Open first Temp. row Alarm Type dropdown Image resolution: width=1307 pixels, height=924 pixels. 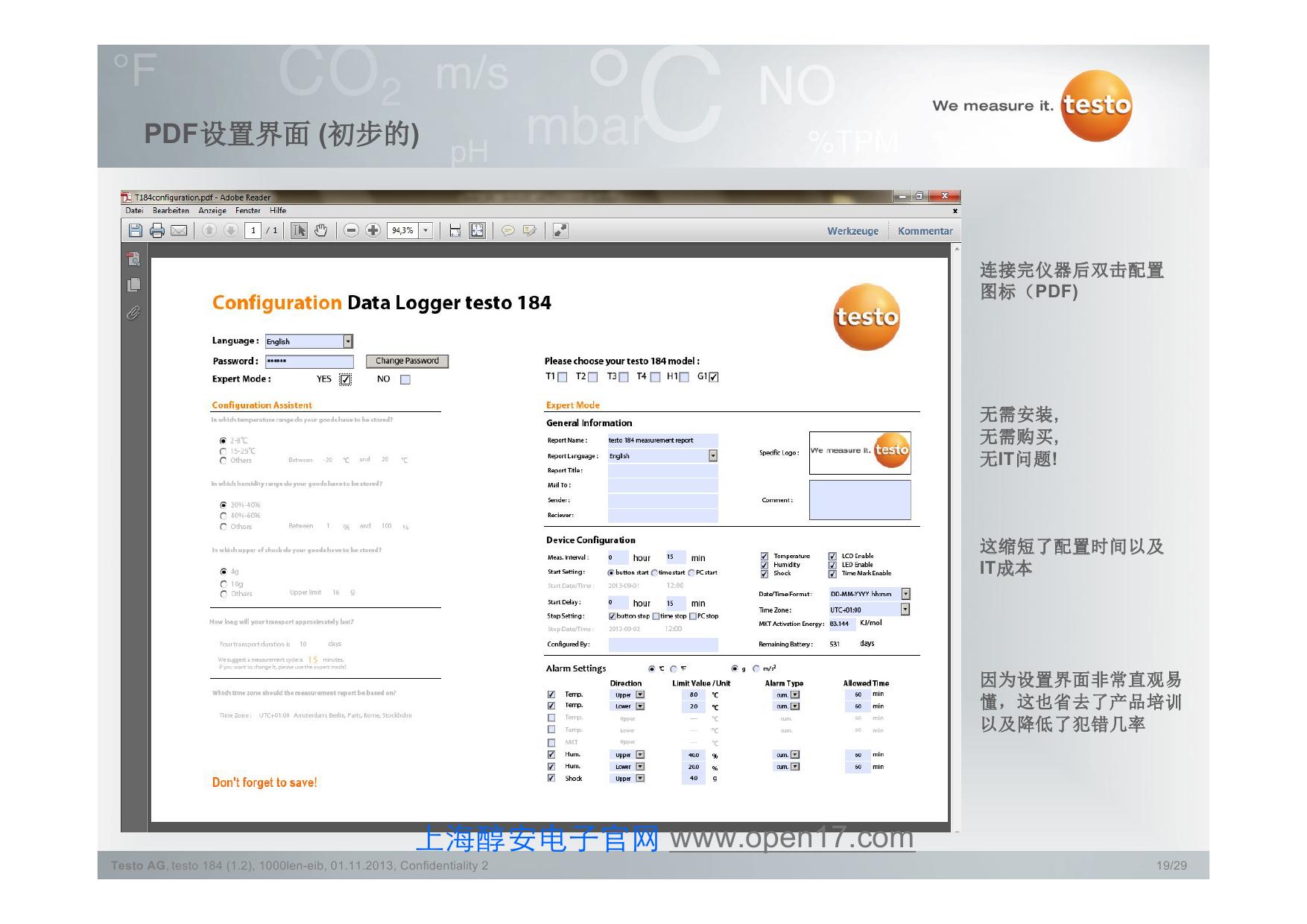tap(795, 694)
